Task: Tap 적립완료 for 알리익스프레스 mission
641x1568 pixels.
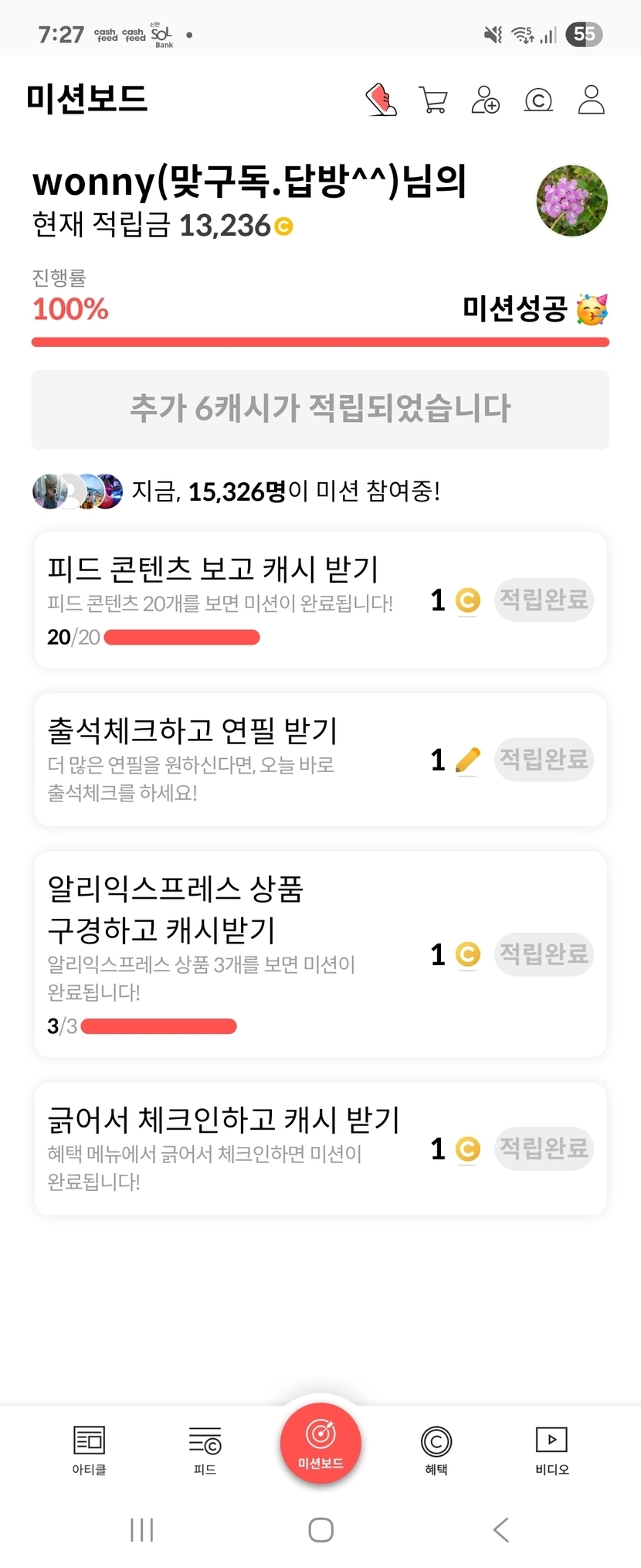Action: click(x=544, y=954)
